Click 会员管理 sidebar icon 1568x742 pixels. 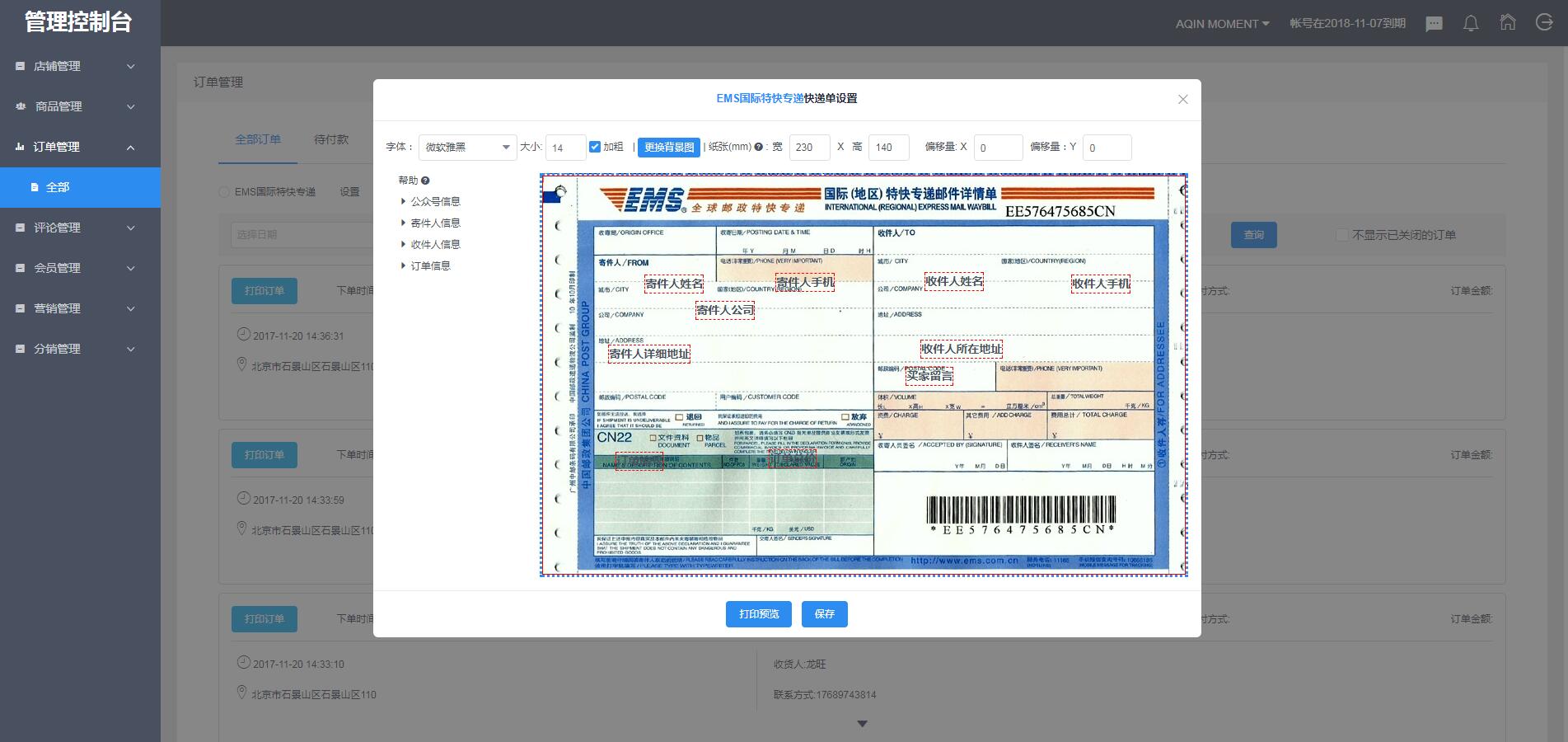(x=21, y=268)
